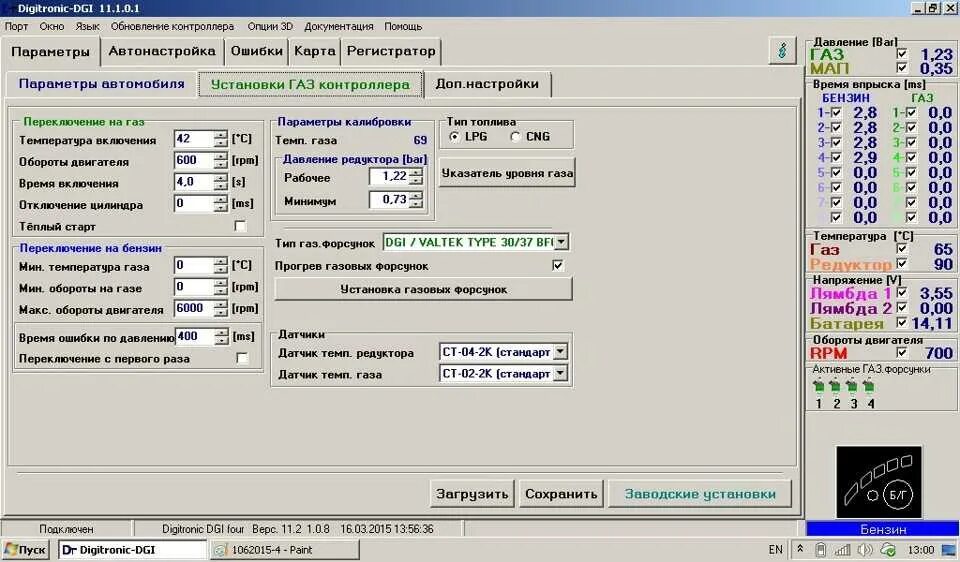Click the EN language indicator in taskbar
The height and width of the screenshot is (562, 960).
[x=775, y=550]
